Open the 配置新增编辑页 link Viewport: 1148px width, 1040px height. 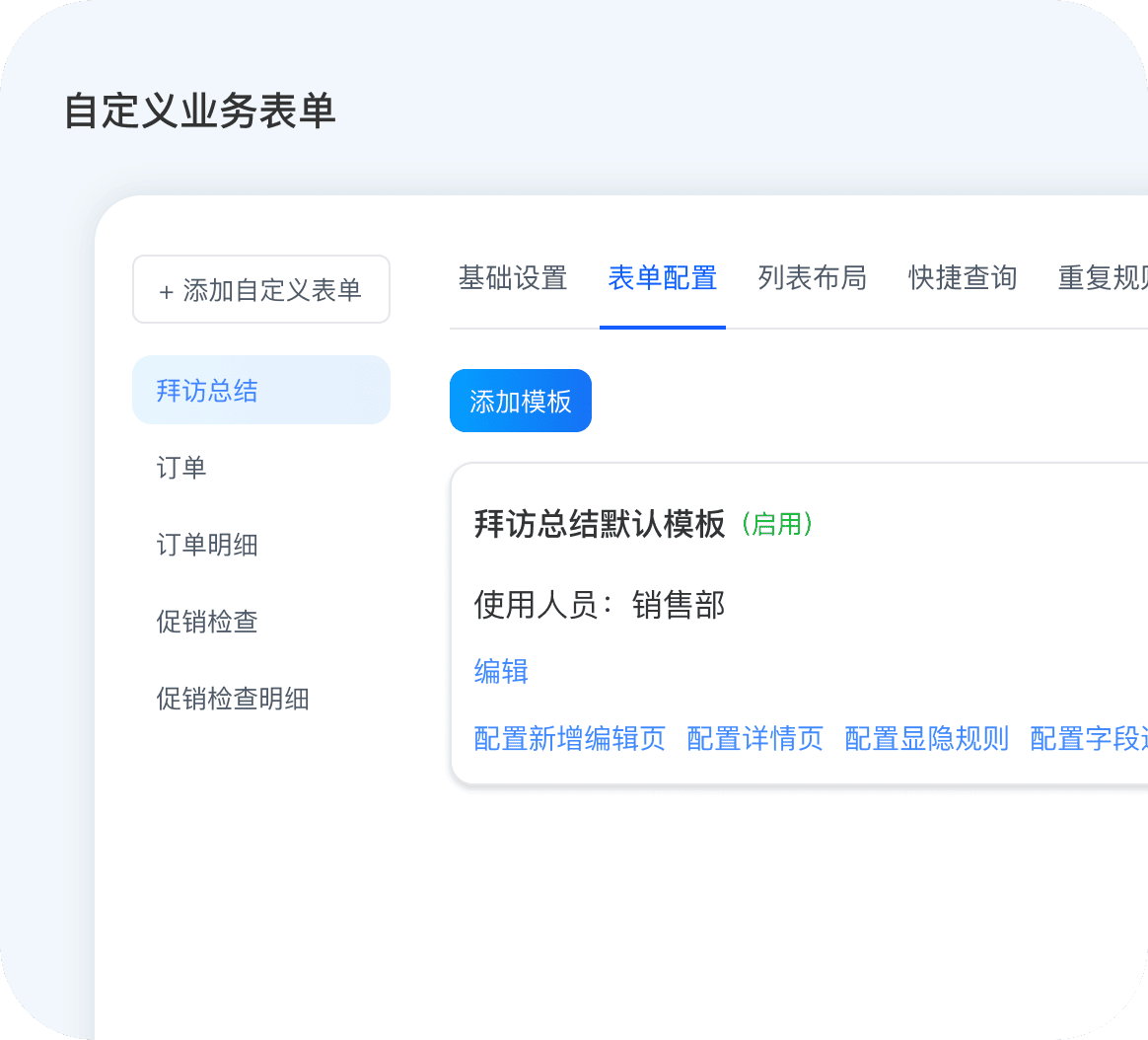[x=570, y=738]
